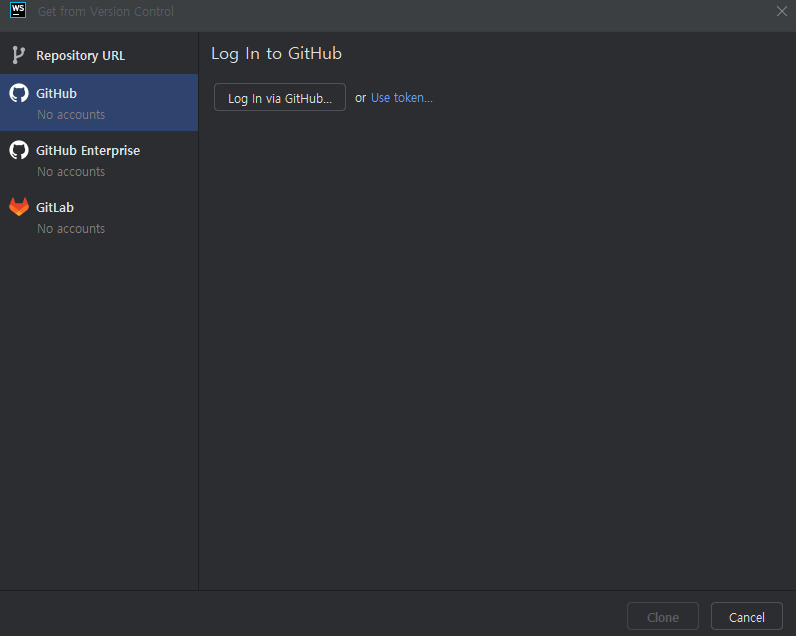The width and height of the screenshot is (796, 636).
Task: Click the Cancel button
Action: coord(746,617)
